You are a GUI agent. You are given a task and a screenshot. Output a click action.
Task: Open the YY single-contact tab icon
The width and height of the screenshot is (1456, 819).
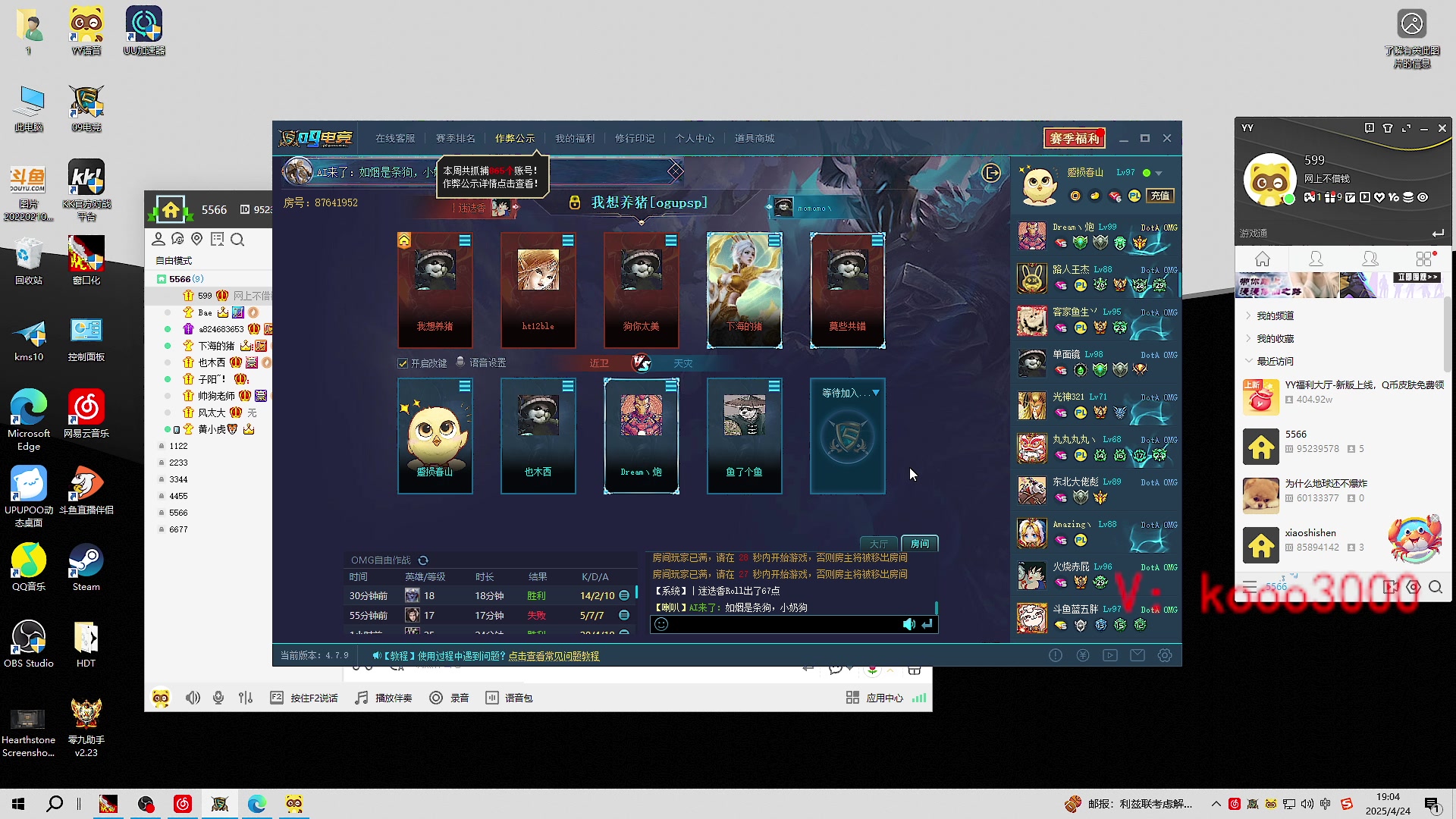click(x=1316, y=259)
